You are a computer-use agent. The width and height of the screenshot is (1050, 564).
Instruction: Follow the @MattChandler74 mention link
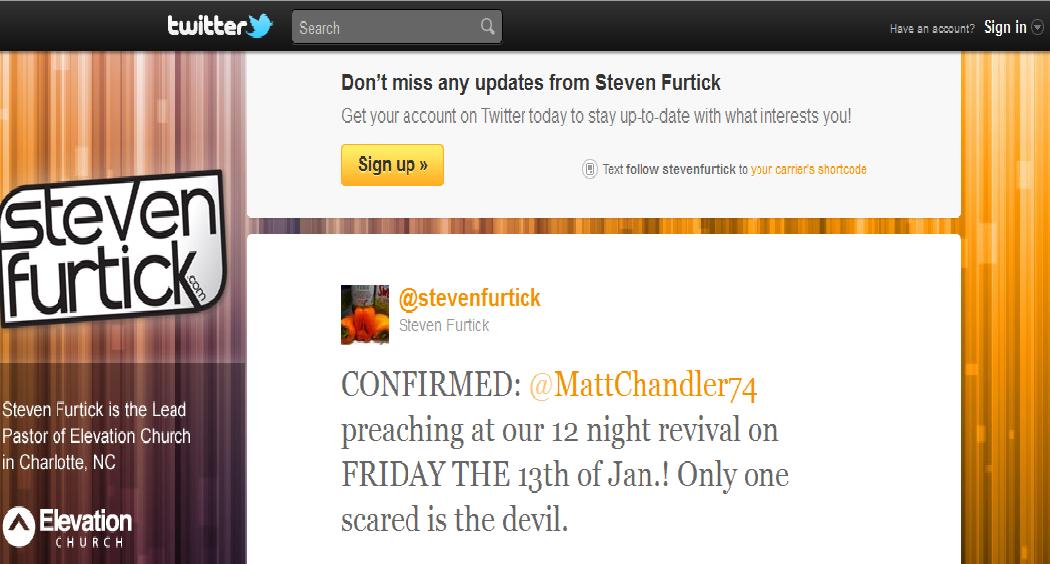coord(643,386)
